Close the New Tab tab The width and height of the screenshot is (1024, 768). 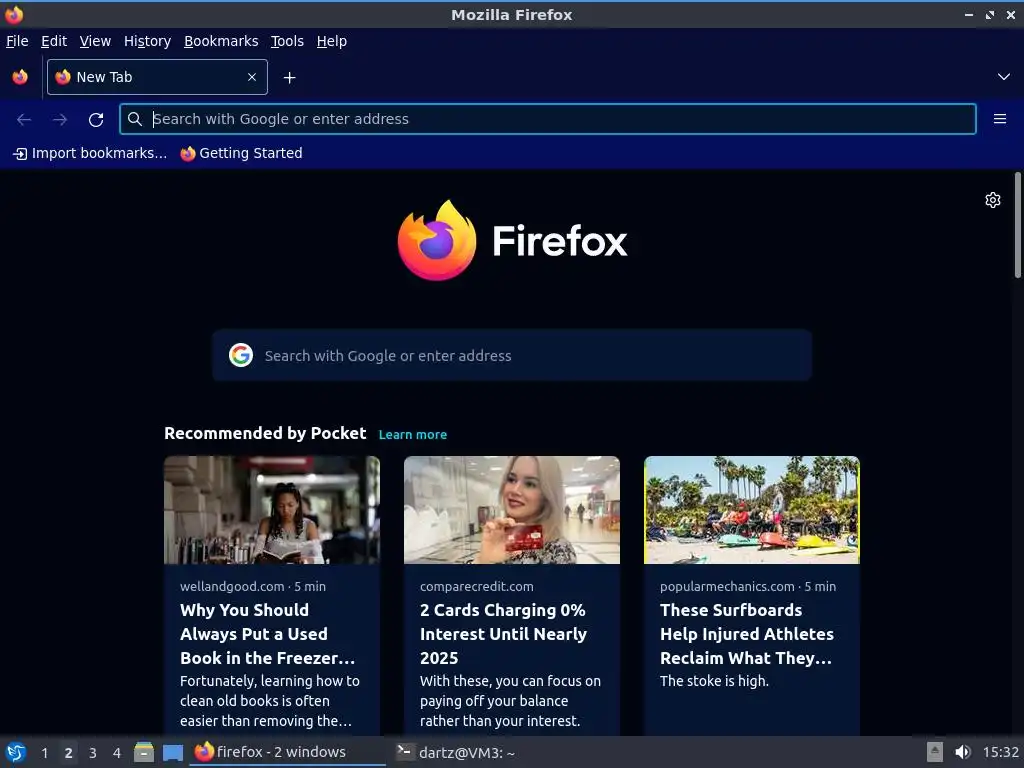click(252, 77)
